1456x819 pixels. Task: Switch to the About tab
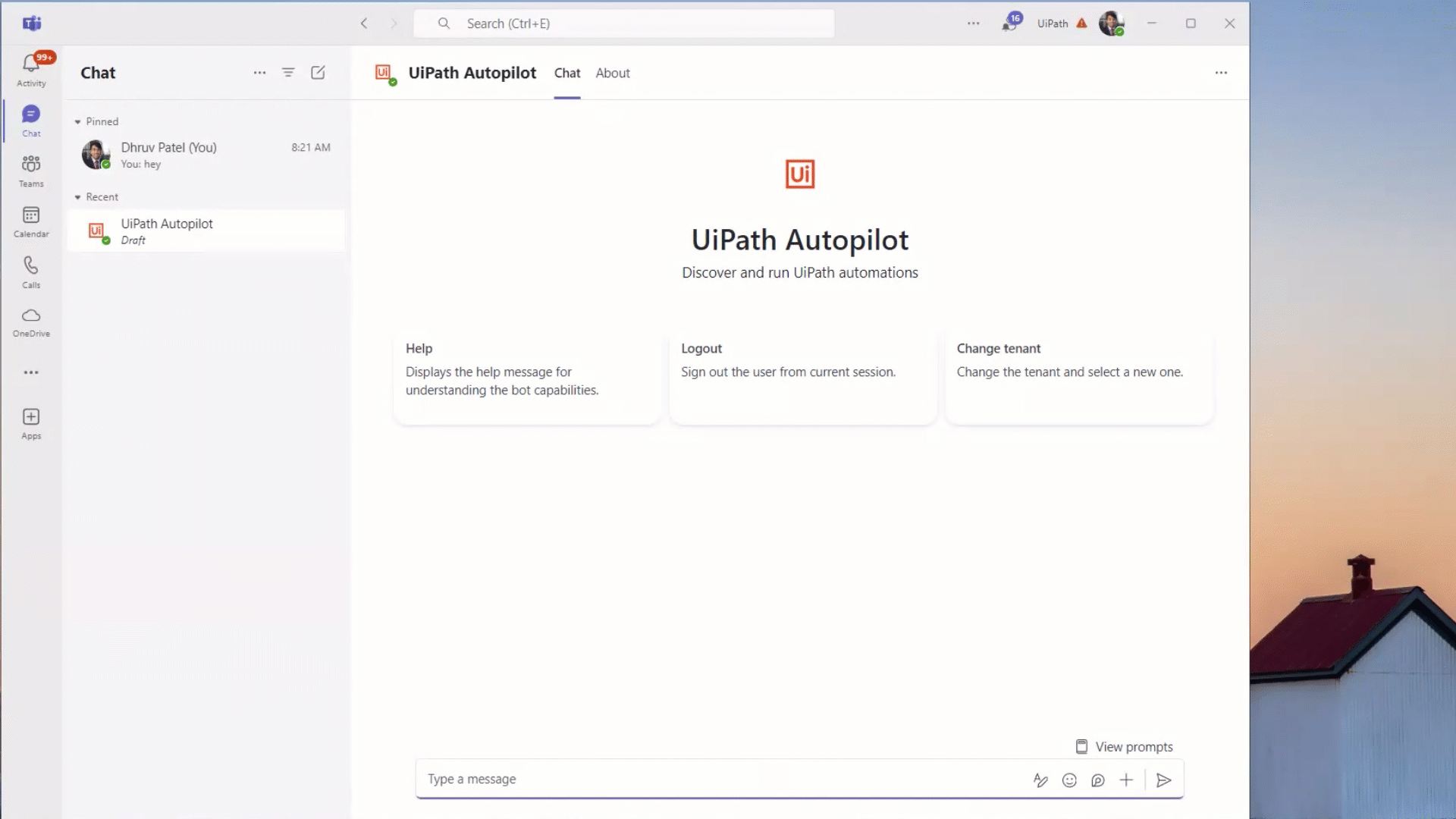pyautogui.click(x=613, y=73)
